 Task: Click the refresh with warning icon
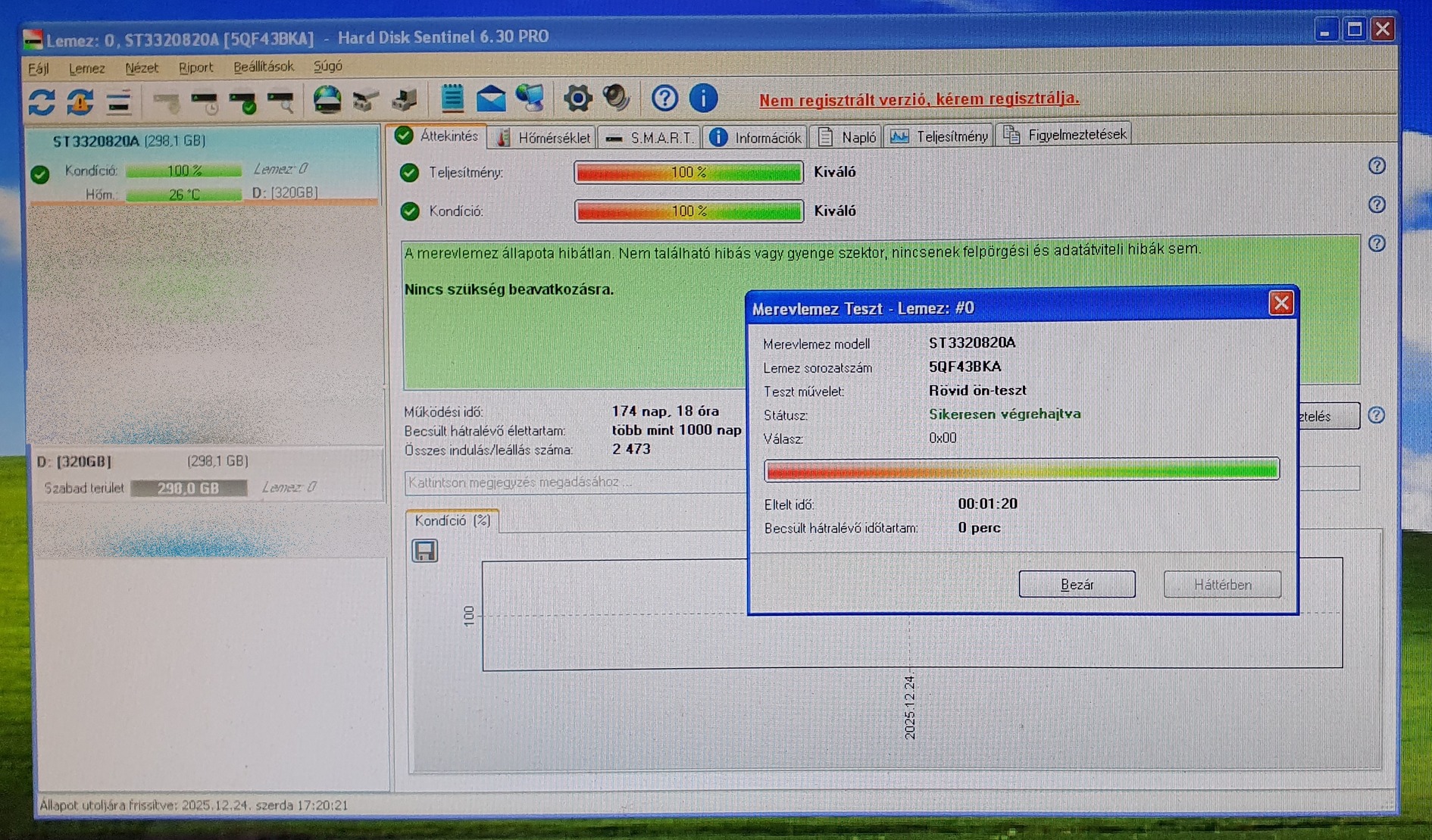coord(80,101)
